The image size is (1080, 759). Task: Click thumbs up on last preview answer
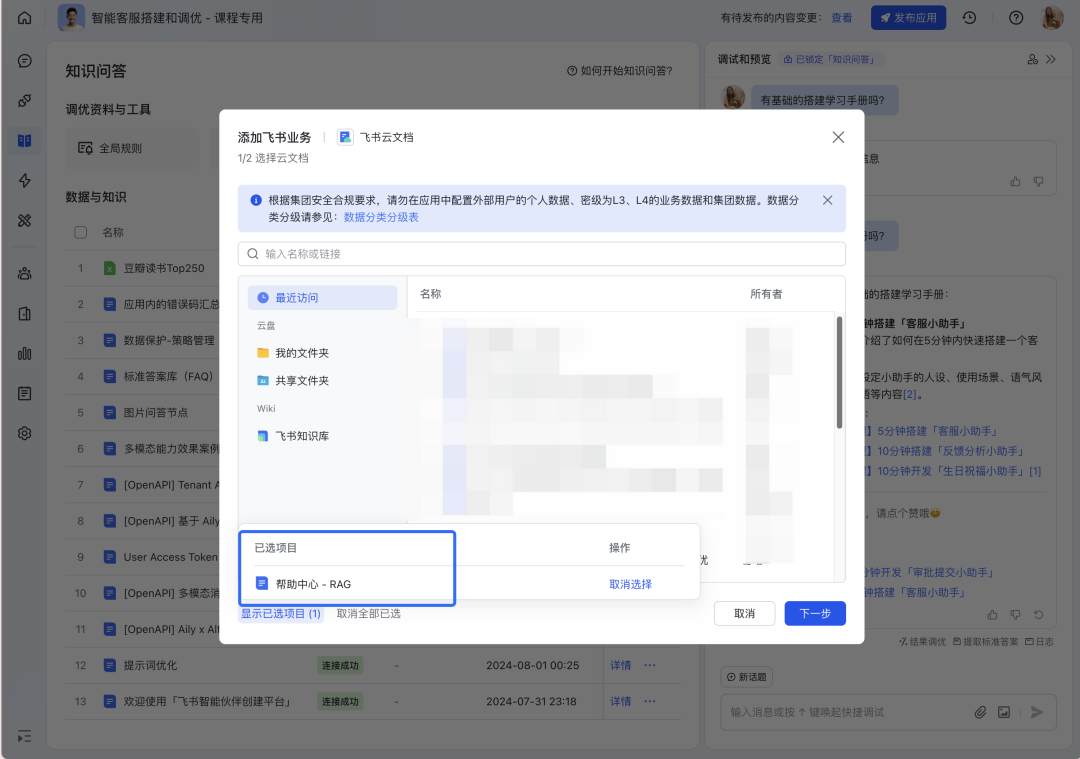tap(992, 614)
